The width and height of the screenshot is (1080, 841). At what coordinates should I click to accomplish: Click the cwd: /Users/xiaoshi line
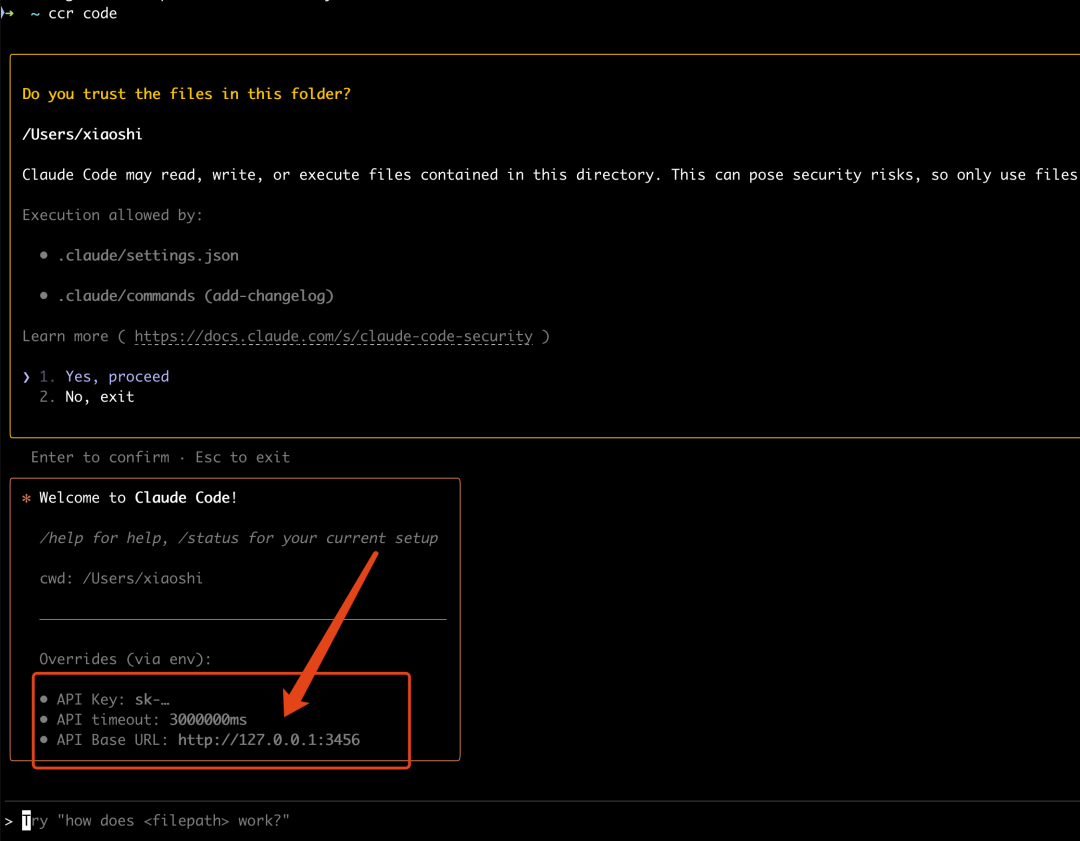click(x=121, y=579)
